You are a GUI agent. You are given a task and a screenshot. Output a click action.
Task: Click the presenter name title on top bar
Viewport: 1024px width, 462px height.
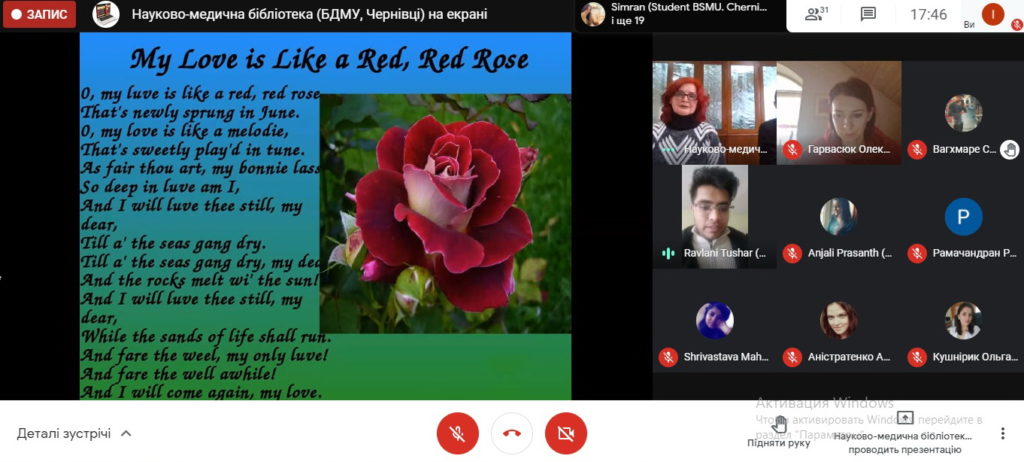pos(310,14)
